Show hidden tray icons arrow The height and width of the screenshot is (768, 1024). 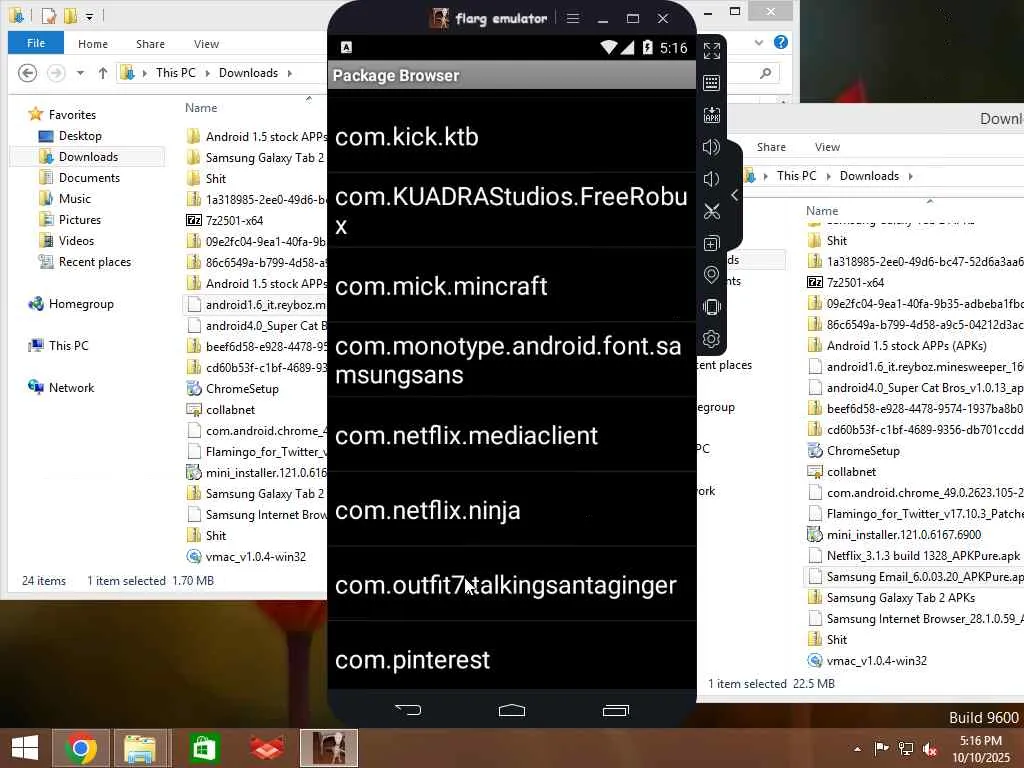pyautogui.click(x=857, y=749)
